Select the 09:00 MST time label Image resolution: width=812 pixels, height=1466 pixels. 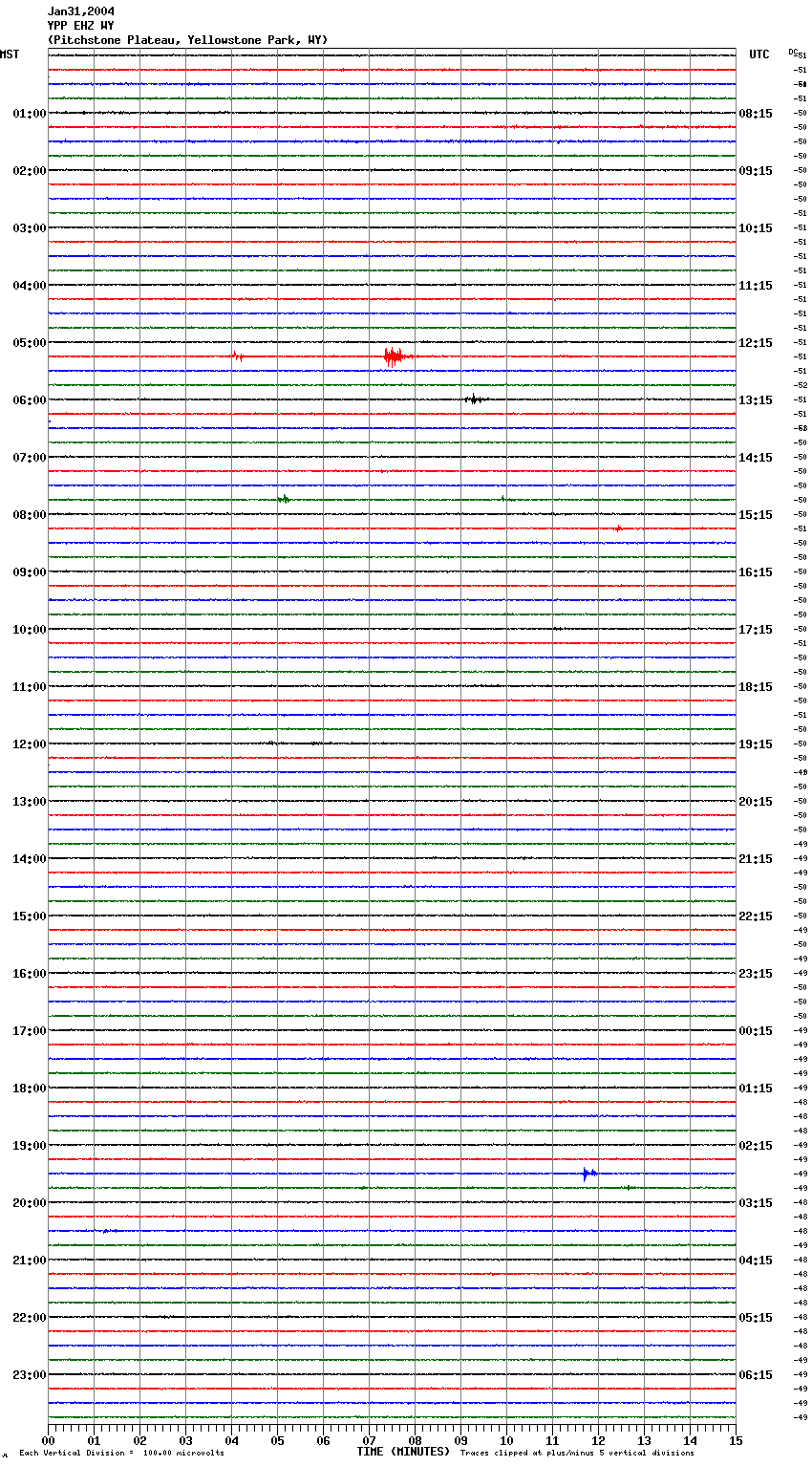click(x=30, y=572)
